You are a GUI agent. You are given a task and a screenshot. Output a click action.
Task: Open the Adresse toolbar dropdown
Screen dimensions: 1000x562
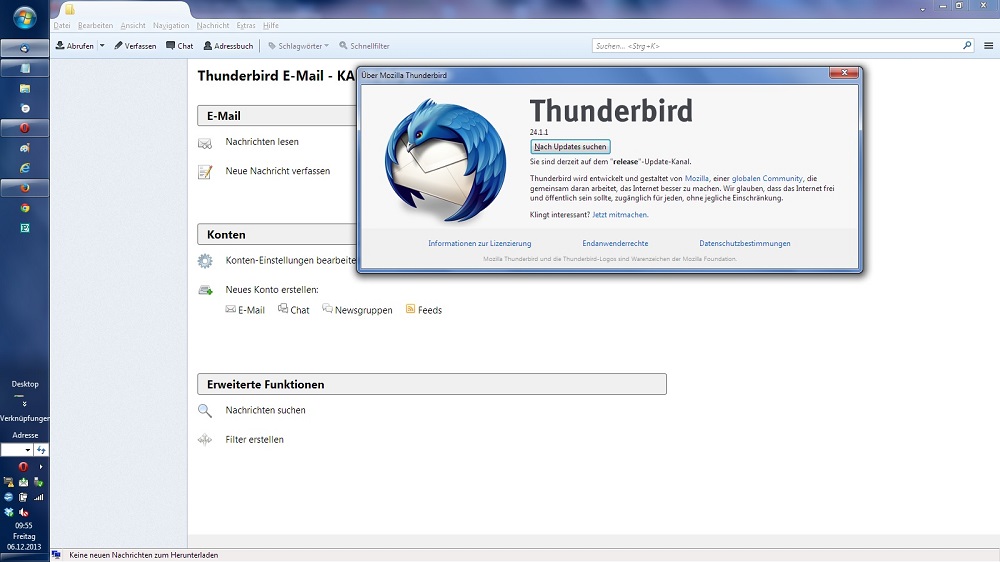coord(27,450)
